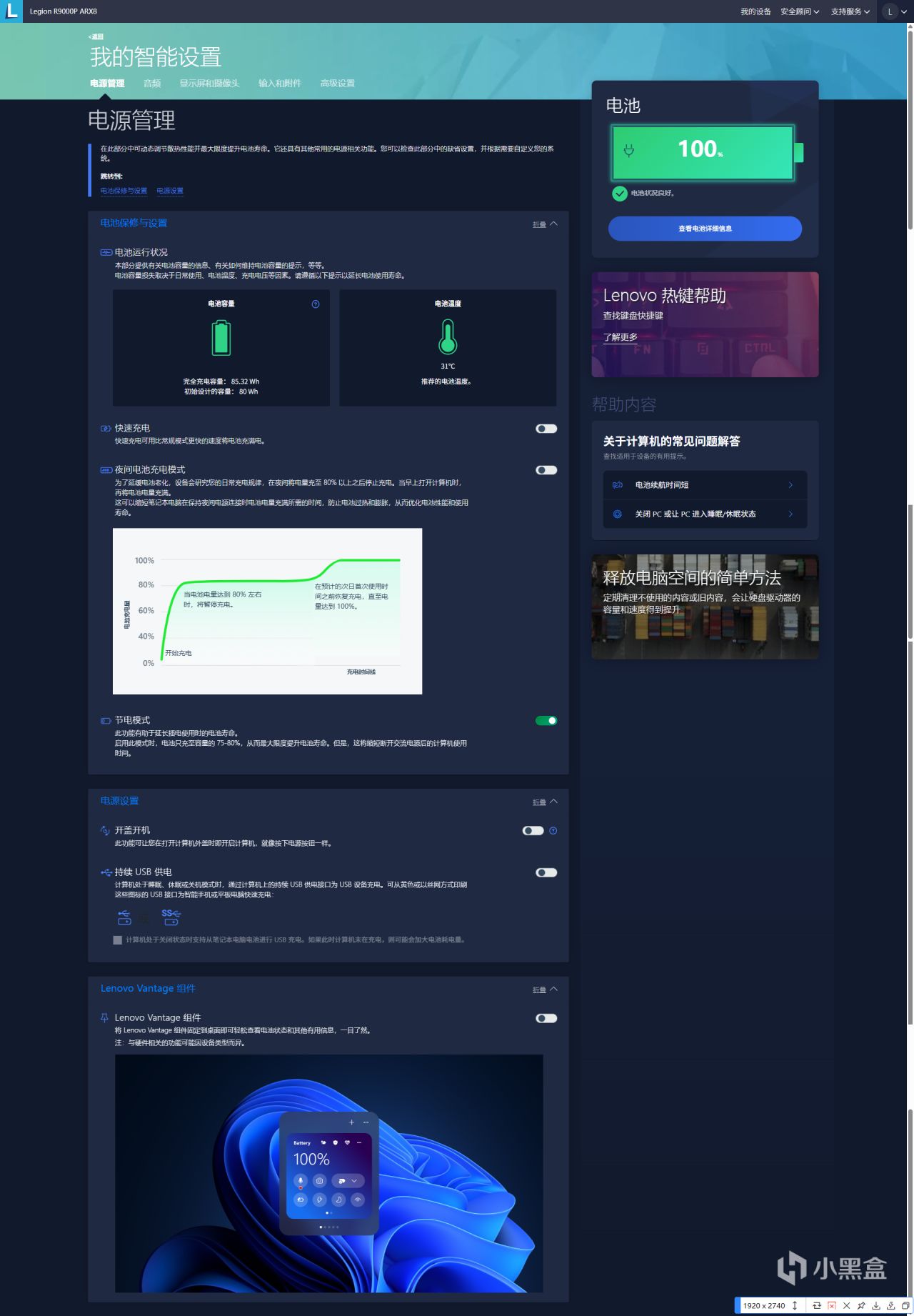The image size is (914, 1316).
Task: Click the 1920 x 2740 size readout
Action: (764, 1305)
